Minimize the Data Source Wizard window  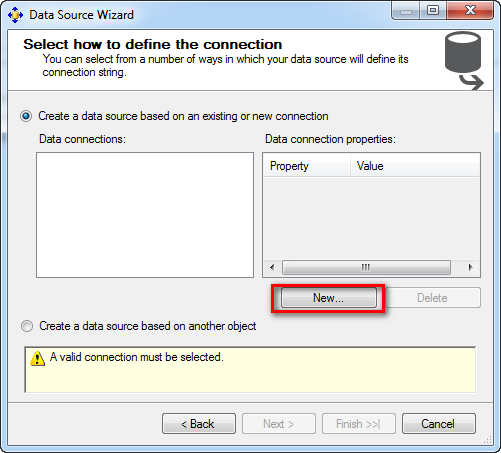406,11
